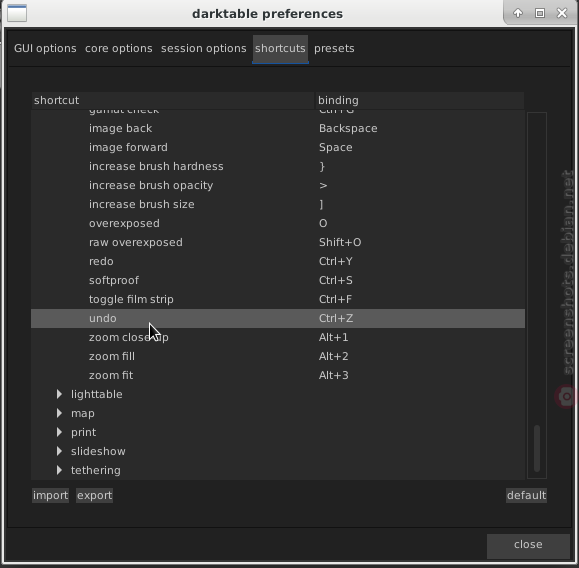The image size is (579, 568).
Task: Click the keep-above arrow icon in title bar
Action: pos(518,13)
